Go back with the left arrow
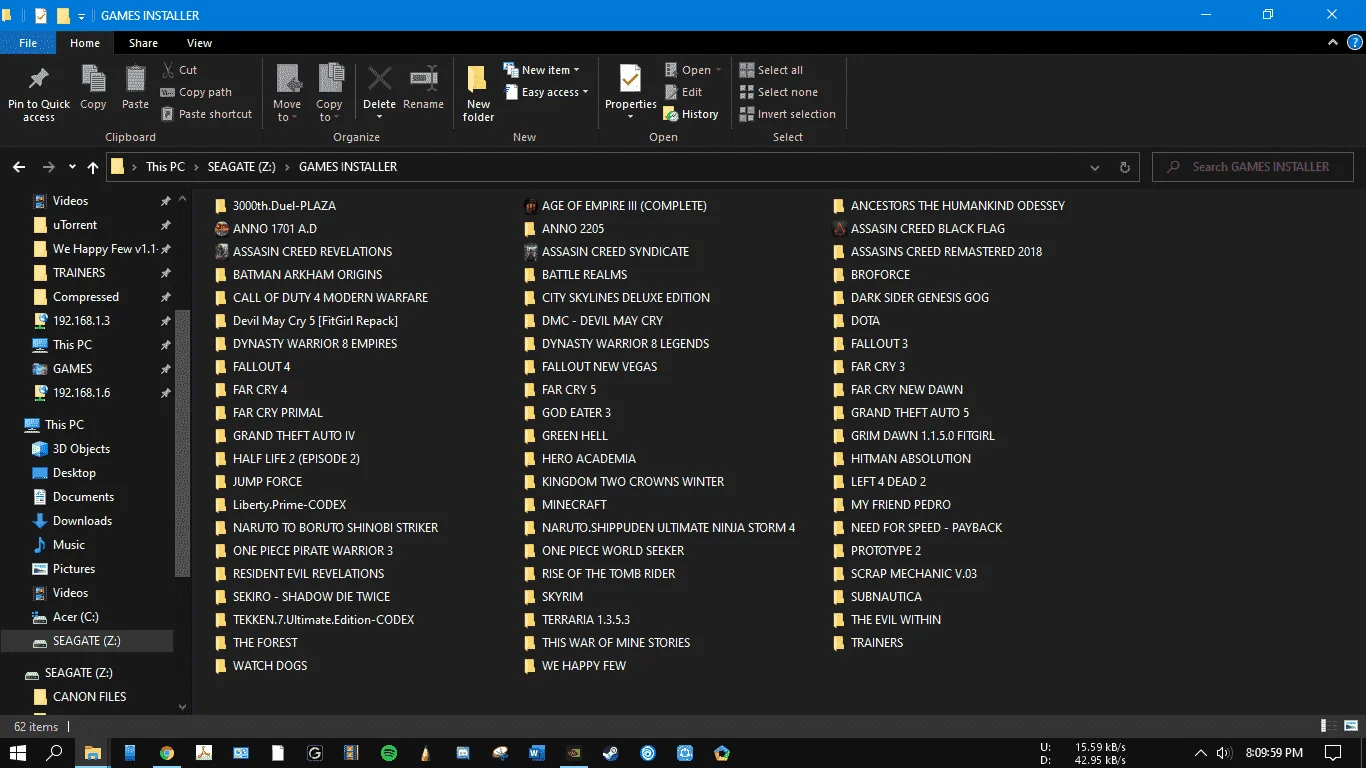1366x768 pixels. (x=19, y=167)
